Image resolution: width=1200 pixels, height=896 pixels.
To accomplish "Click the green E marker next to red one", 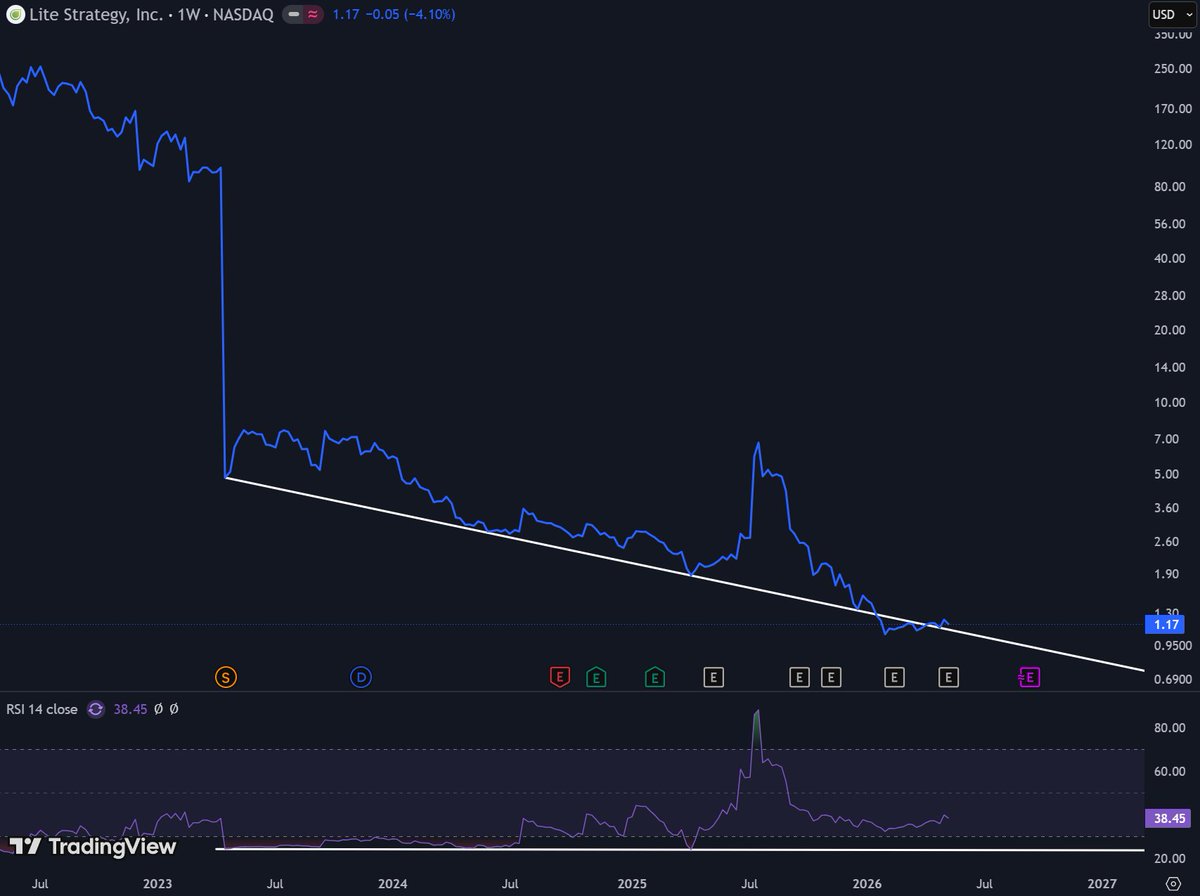I will click(x=595, y=678).
